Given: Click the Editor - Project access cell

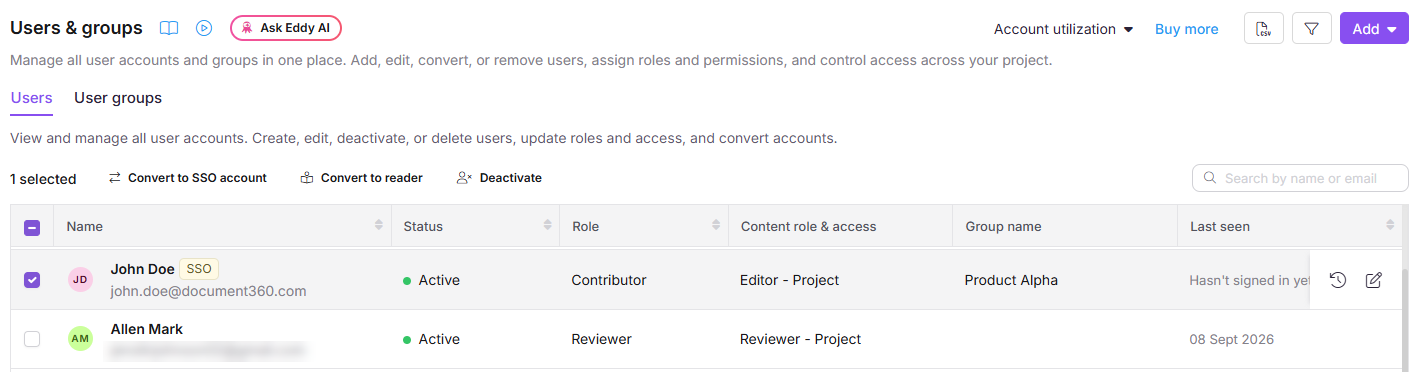Looking at the screenshot, I should pos(789,280).
